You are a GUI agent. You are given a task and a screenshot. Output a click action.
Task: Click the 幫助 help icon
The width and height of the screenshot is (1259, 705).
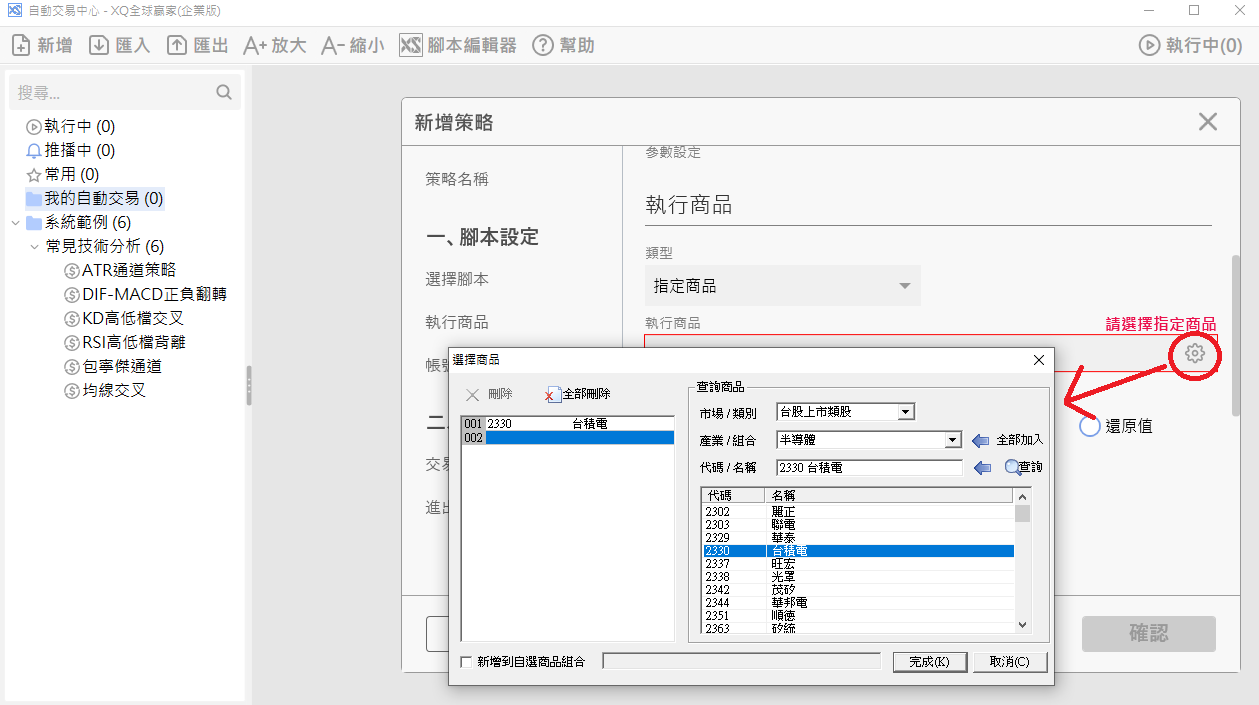click(542, 45)
